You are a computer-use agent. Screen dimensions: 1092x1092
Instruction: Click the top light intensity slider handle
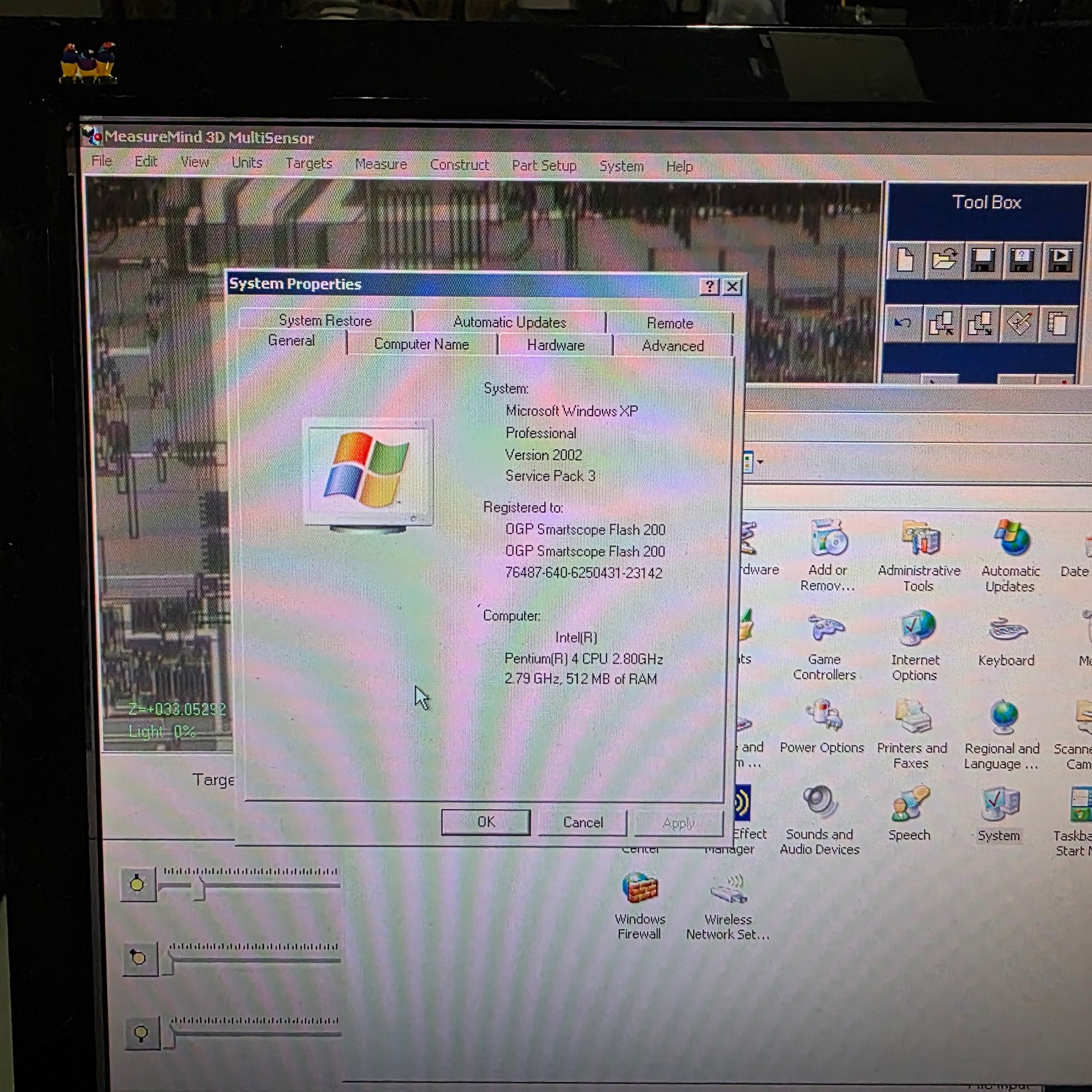tap(199, 888)
